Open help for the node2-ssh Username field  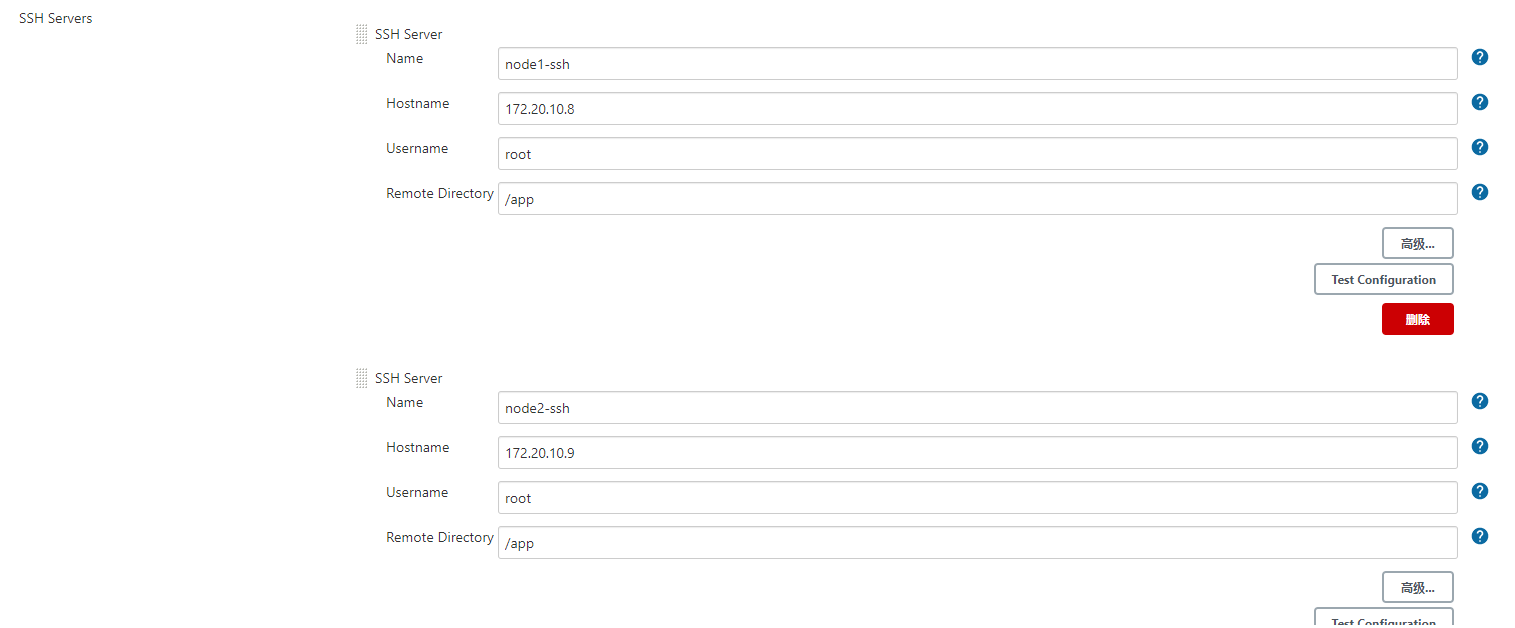[1479, 491]
